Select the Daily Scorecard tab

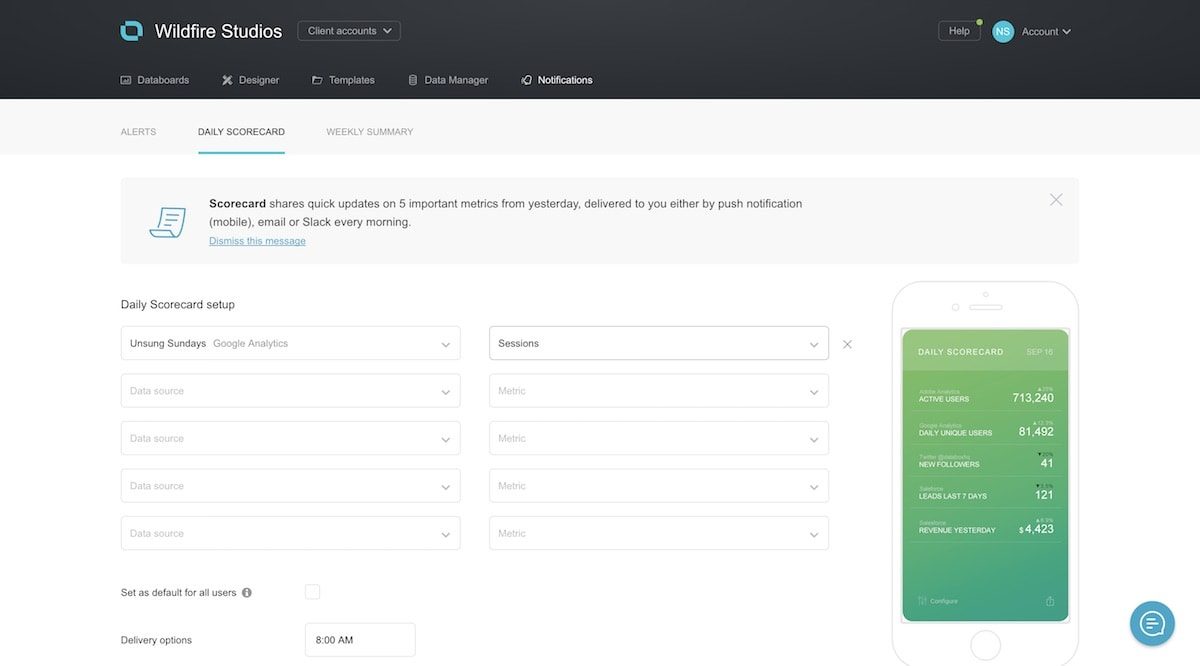click(x=241, y=132)
